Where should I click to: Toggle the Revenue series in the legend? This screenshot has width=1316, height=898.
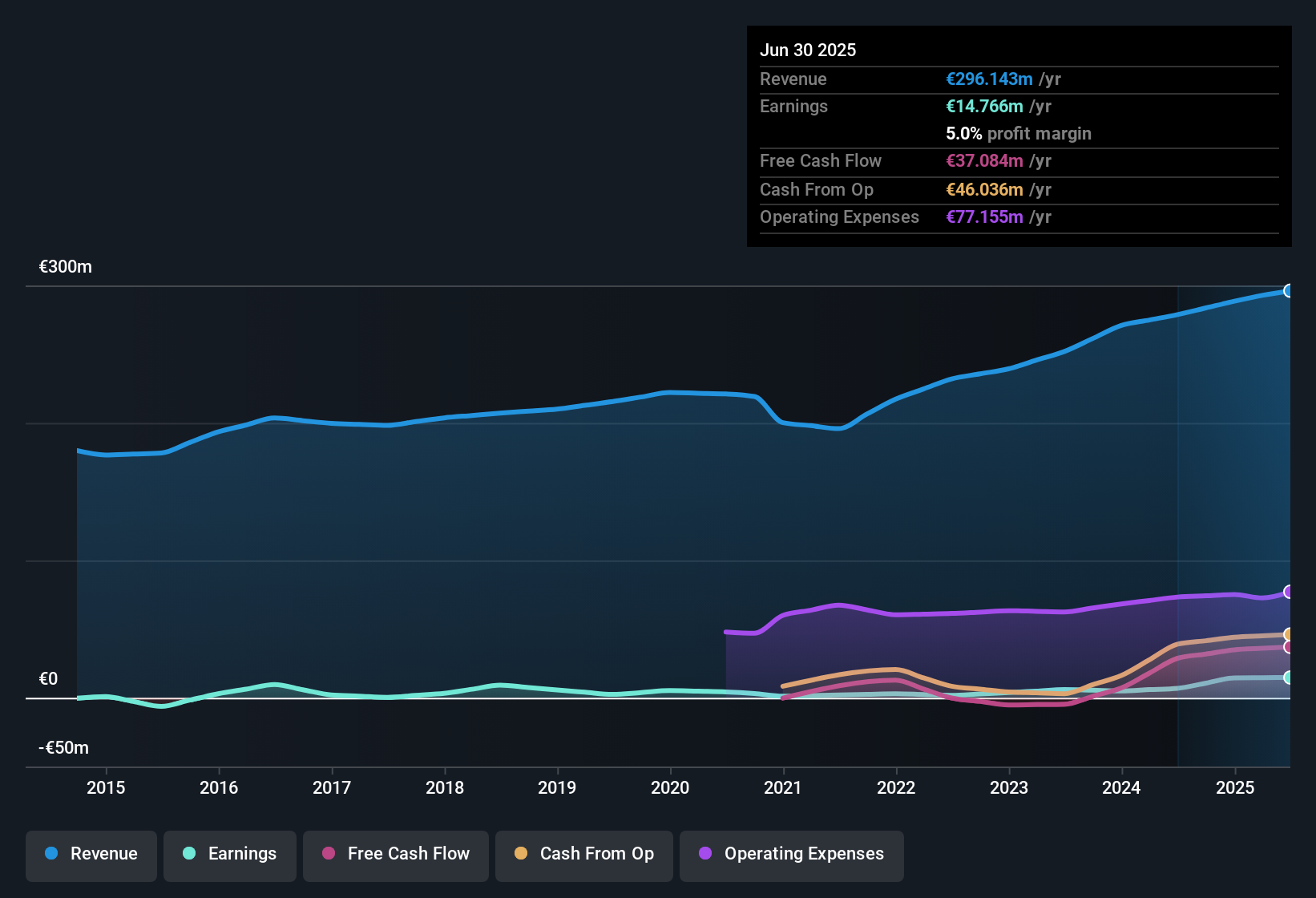91,854
